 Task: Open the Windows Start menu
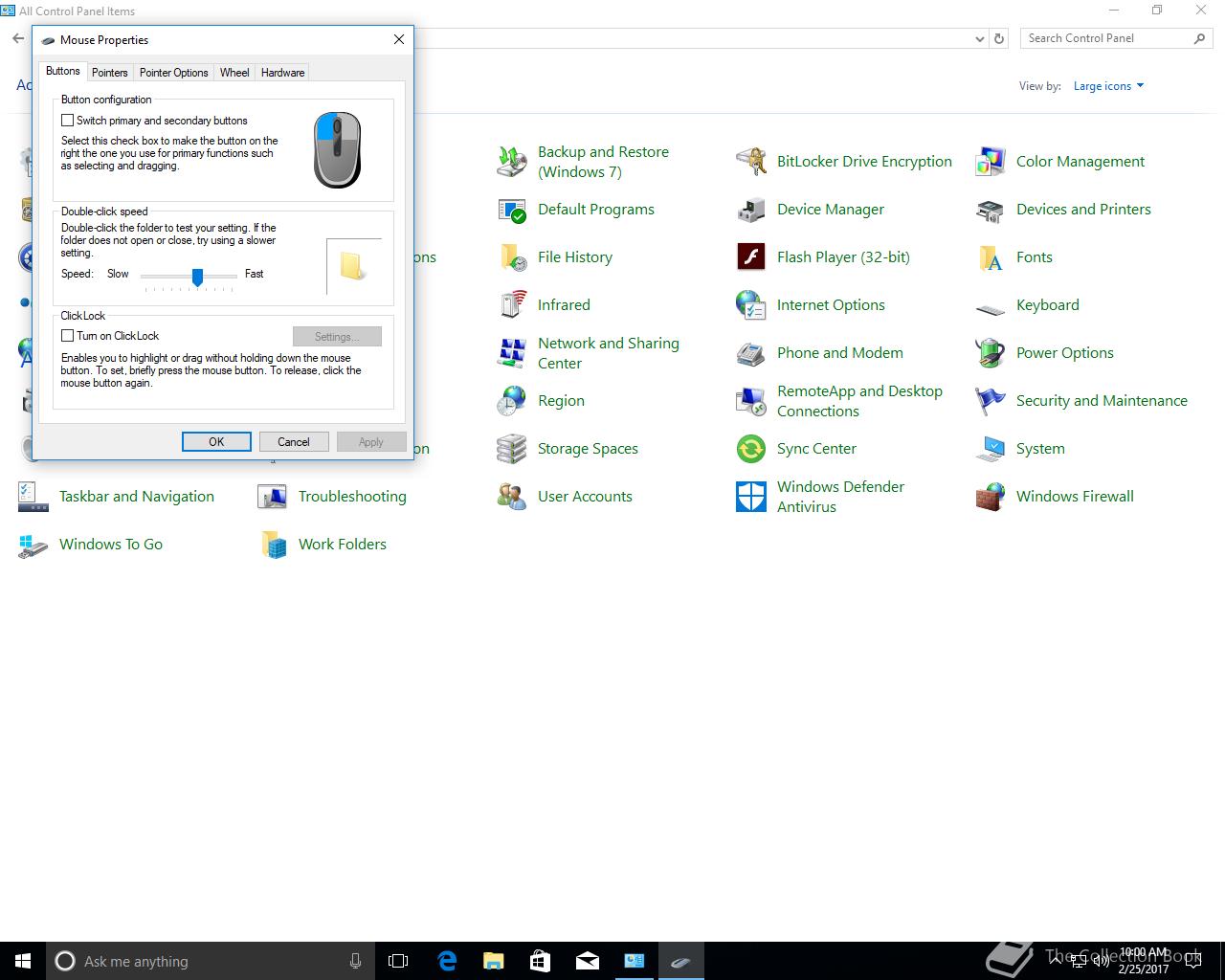pos(23,961)
